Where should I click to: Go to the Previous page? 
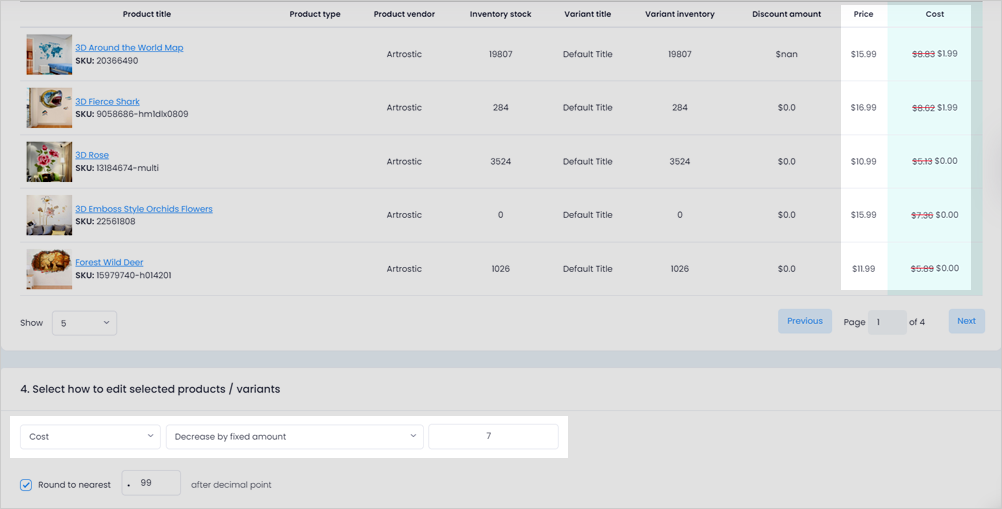click(x=805, y=321)
